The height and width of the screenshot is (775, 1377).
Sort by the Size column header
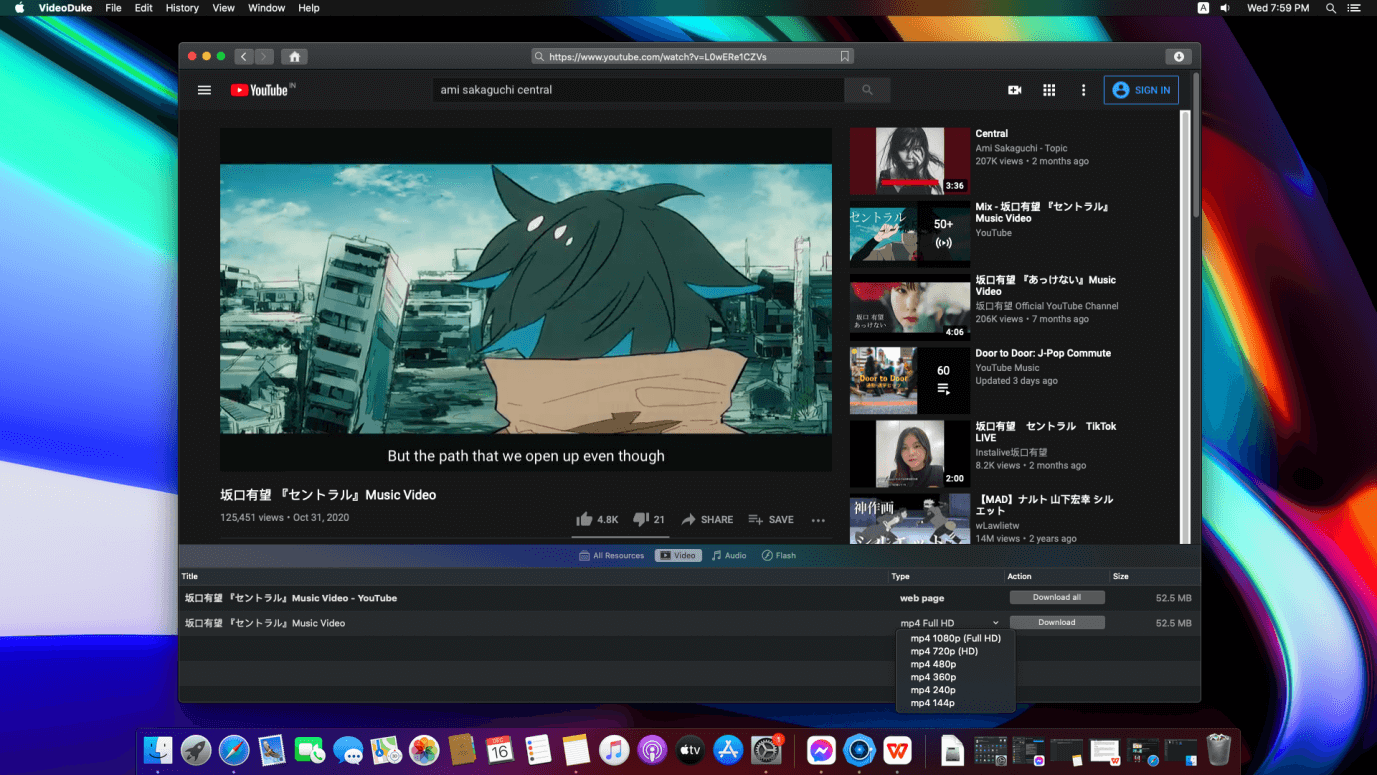(1121, 576)
